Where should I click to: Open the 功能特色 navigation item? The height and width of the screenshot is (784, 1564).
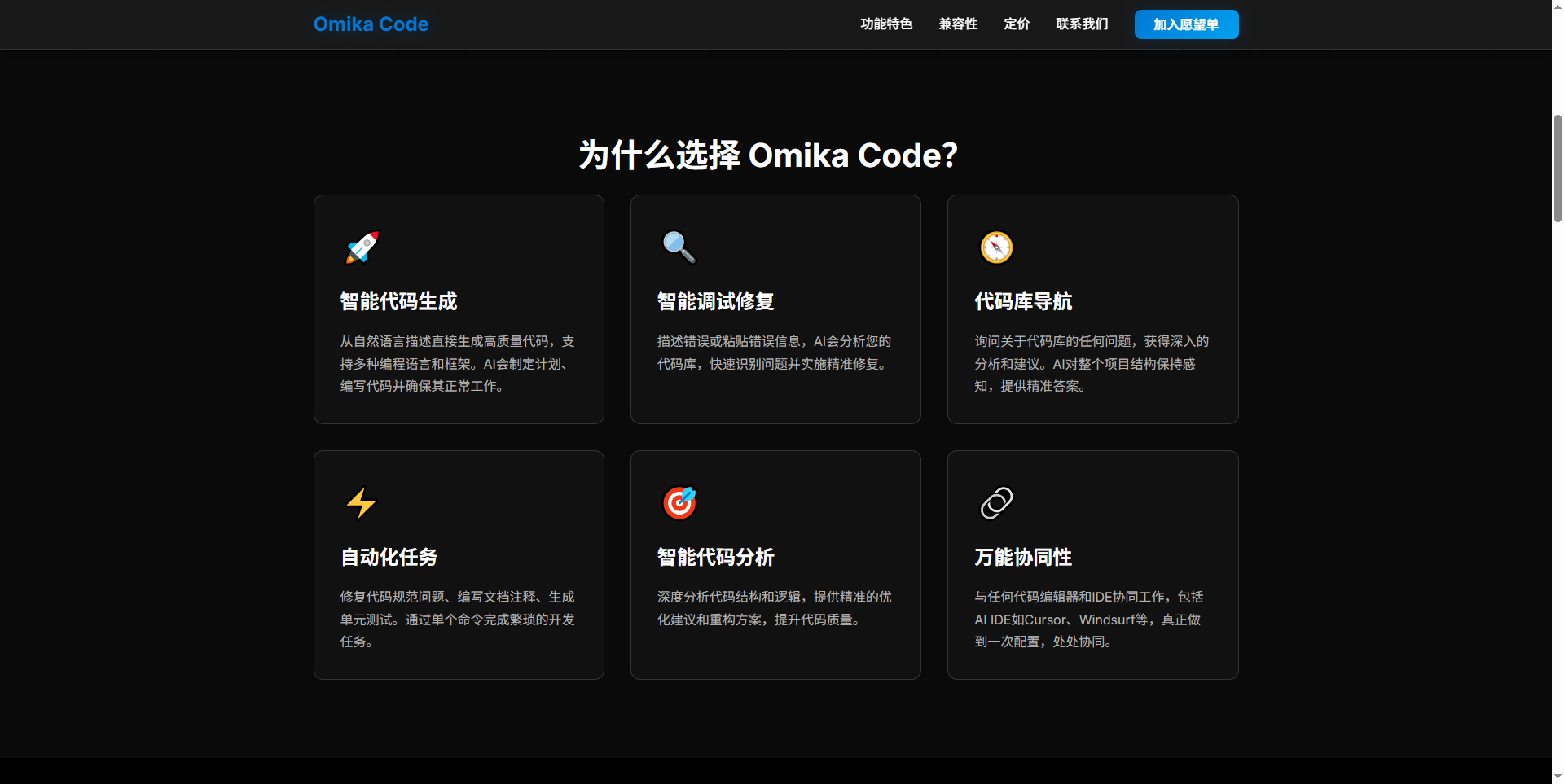pos(886,24)
